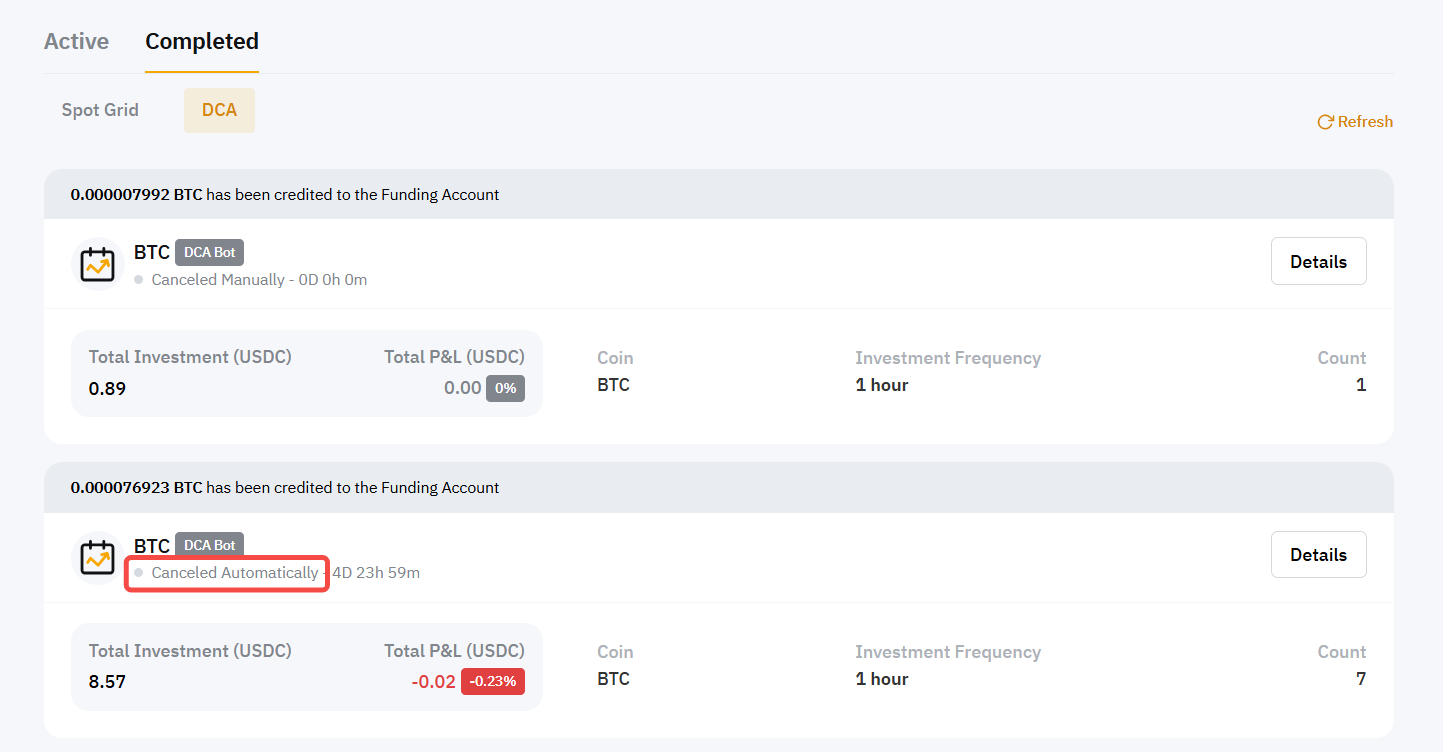
Task: Click the second BTC DCA calendar icon
Action: (x=97, y=558)
